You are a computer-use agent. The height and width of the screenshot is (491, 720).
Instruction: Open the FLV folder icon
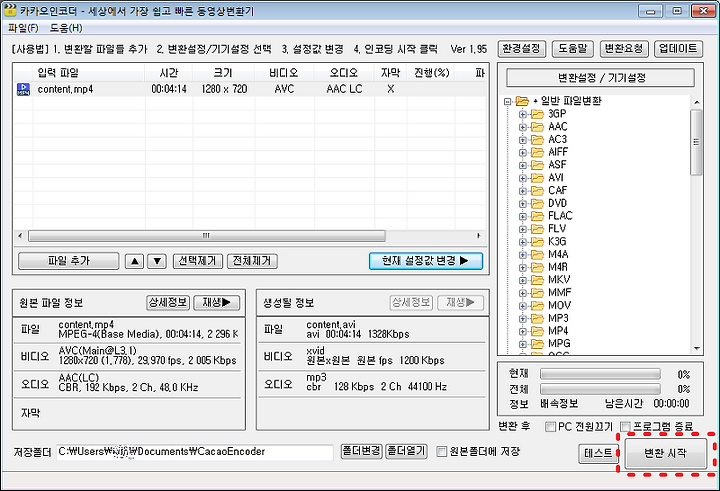click(x=537, y=229)
